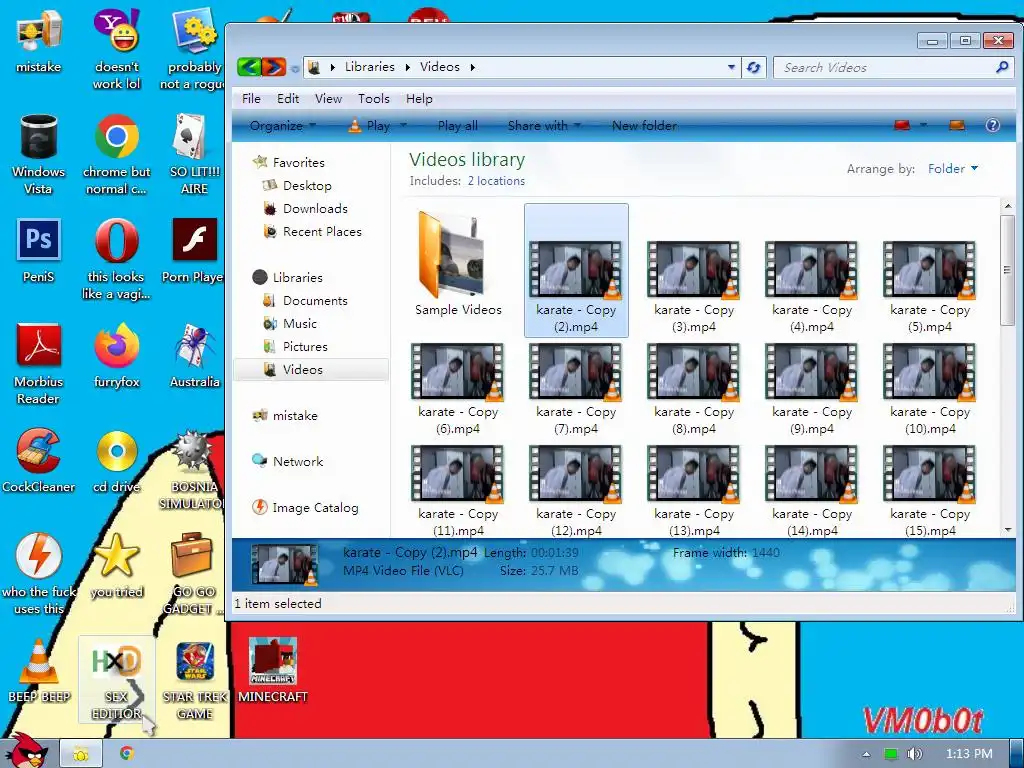Select karate - Copy (3).mp4
This screenshot has width=1024, height=768.
(694, 287)
